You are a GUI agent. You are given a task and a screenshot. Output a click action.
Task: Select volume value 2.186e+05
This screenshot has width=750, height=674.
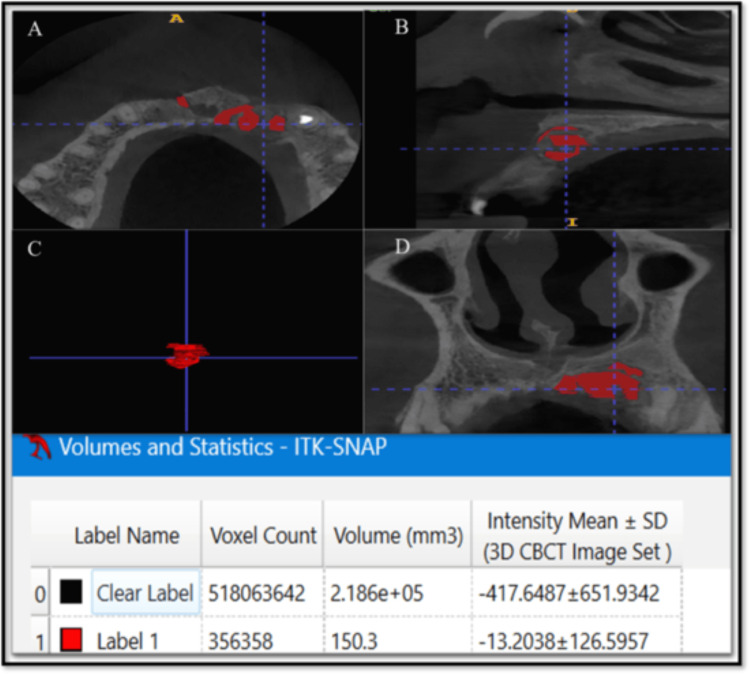pos(377,593)
